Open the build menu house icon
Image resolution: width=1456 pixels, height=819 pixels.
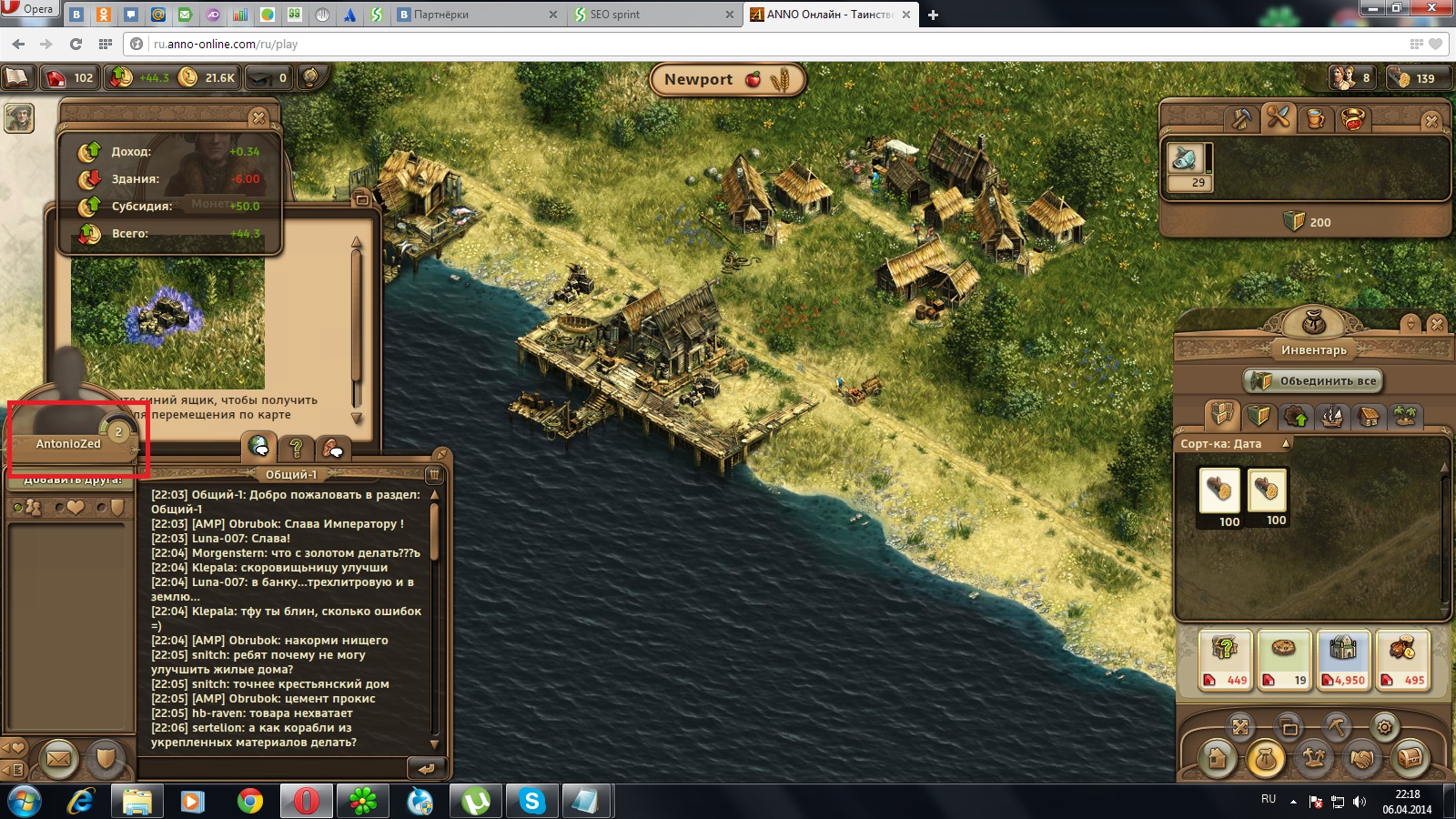pos(1217,757)
